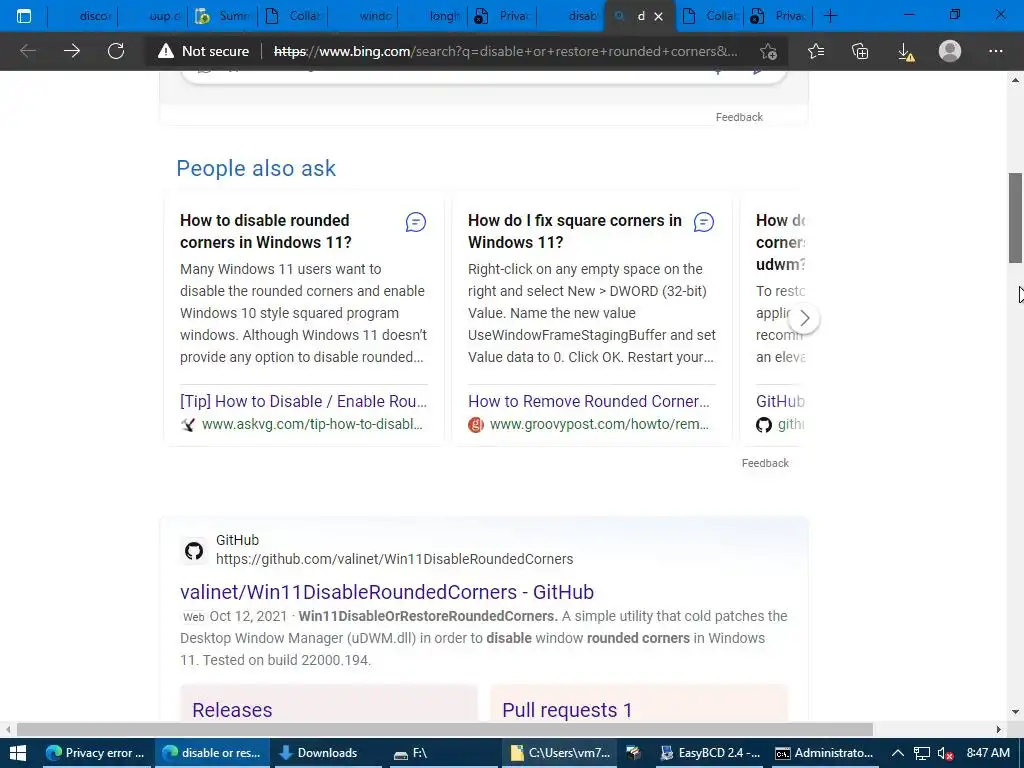Image resolution: width=1024 pixels, height=768 pixels.
Task: Switch to the 'Summ' tab
Action: point(223,16)
